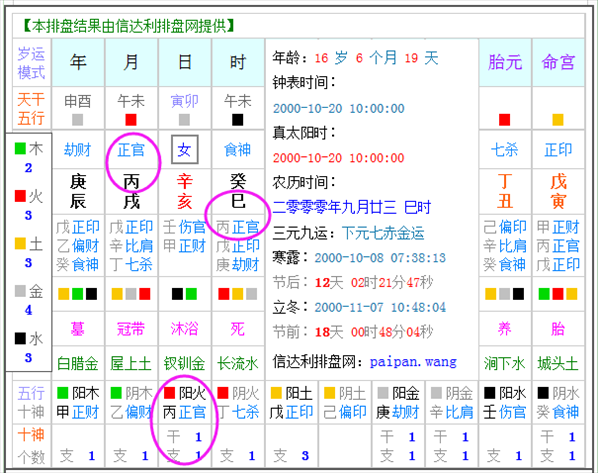This screenshot has width=598, height=473.
Task: Click the 城头土 nayin label
Action: [558, 364]
